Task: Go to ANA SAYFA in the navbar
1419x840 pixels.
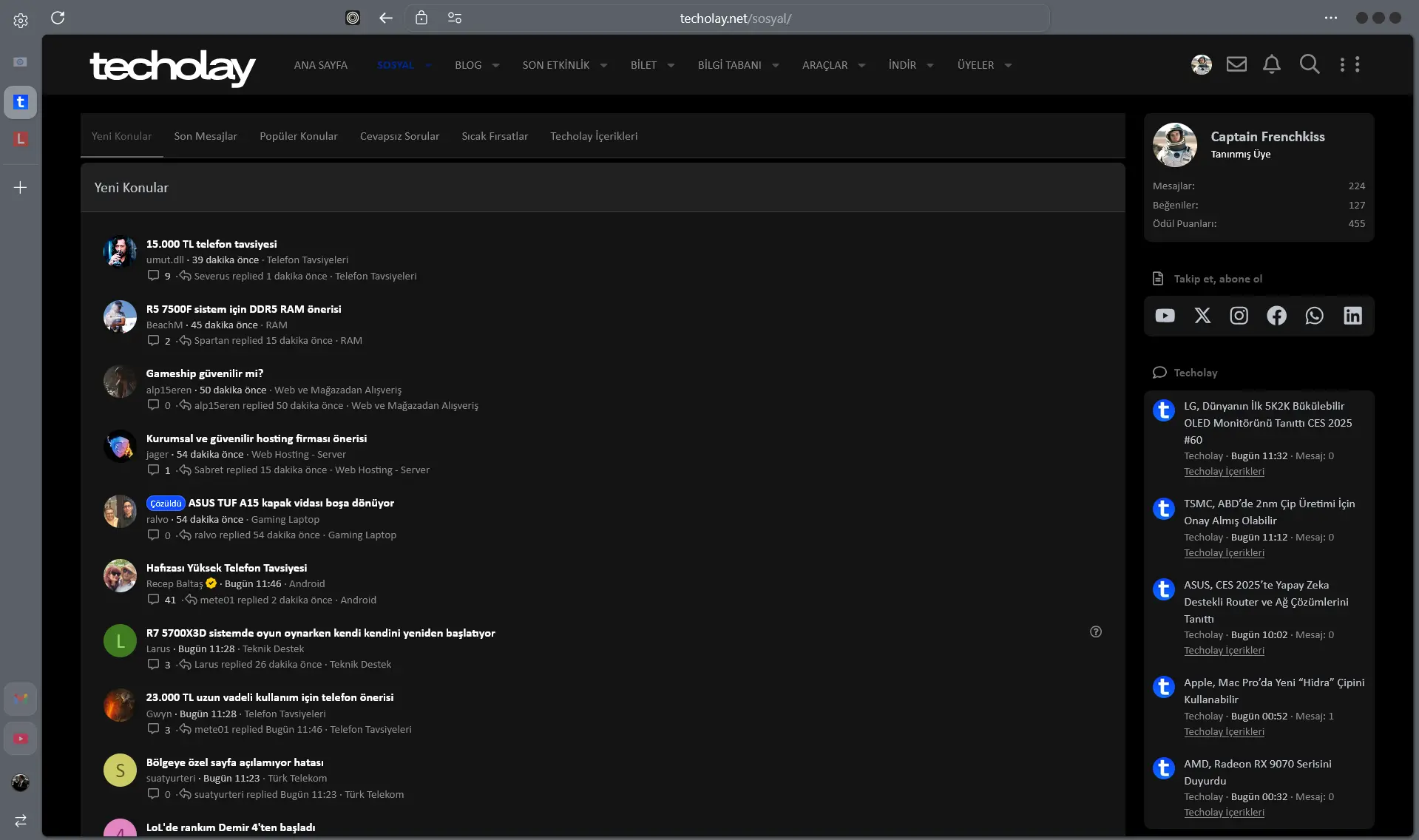Action: 321,65
